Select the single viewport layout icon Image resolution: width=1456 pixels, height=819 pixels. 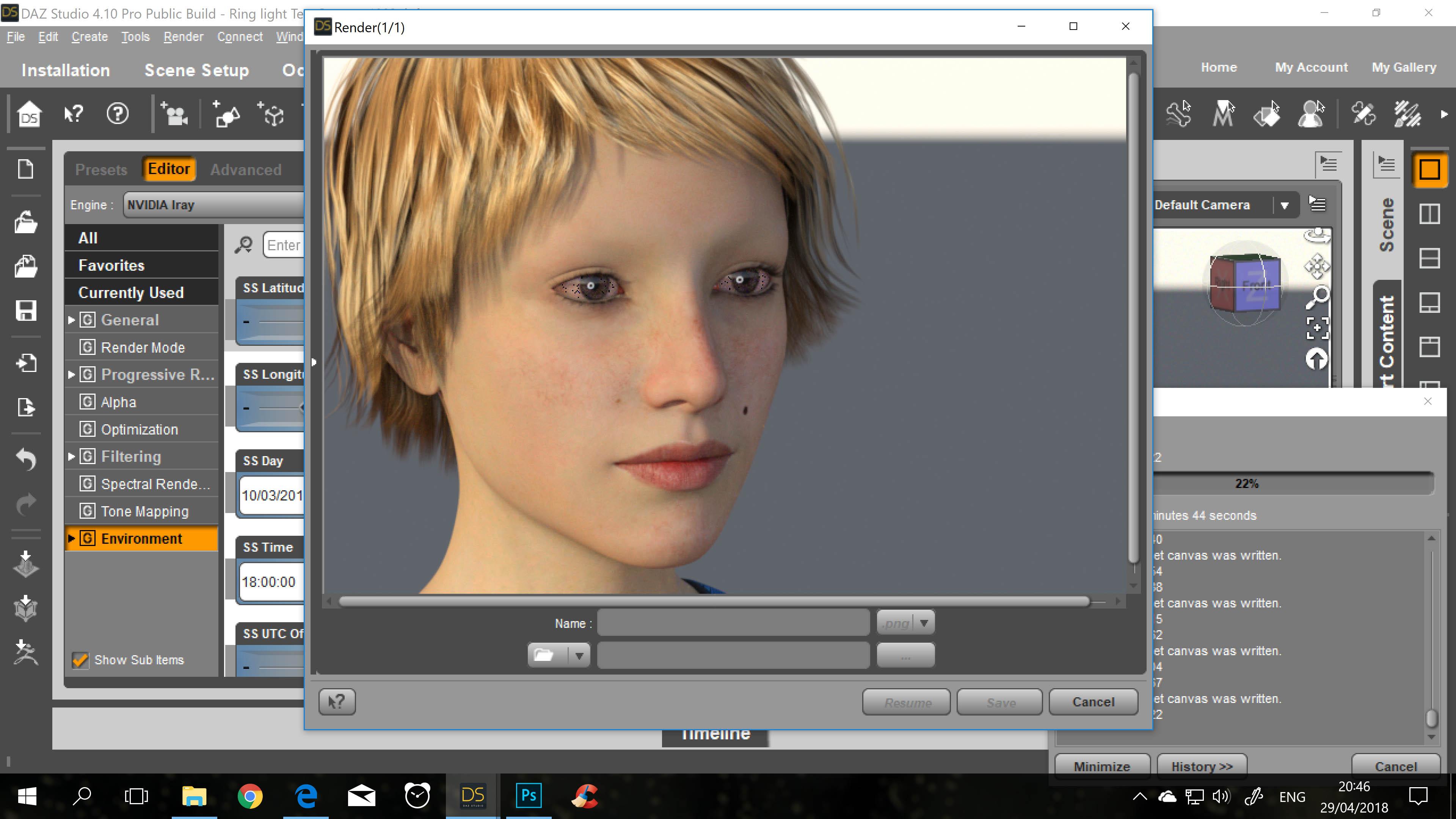click(1429, 169)
